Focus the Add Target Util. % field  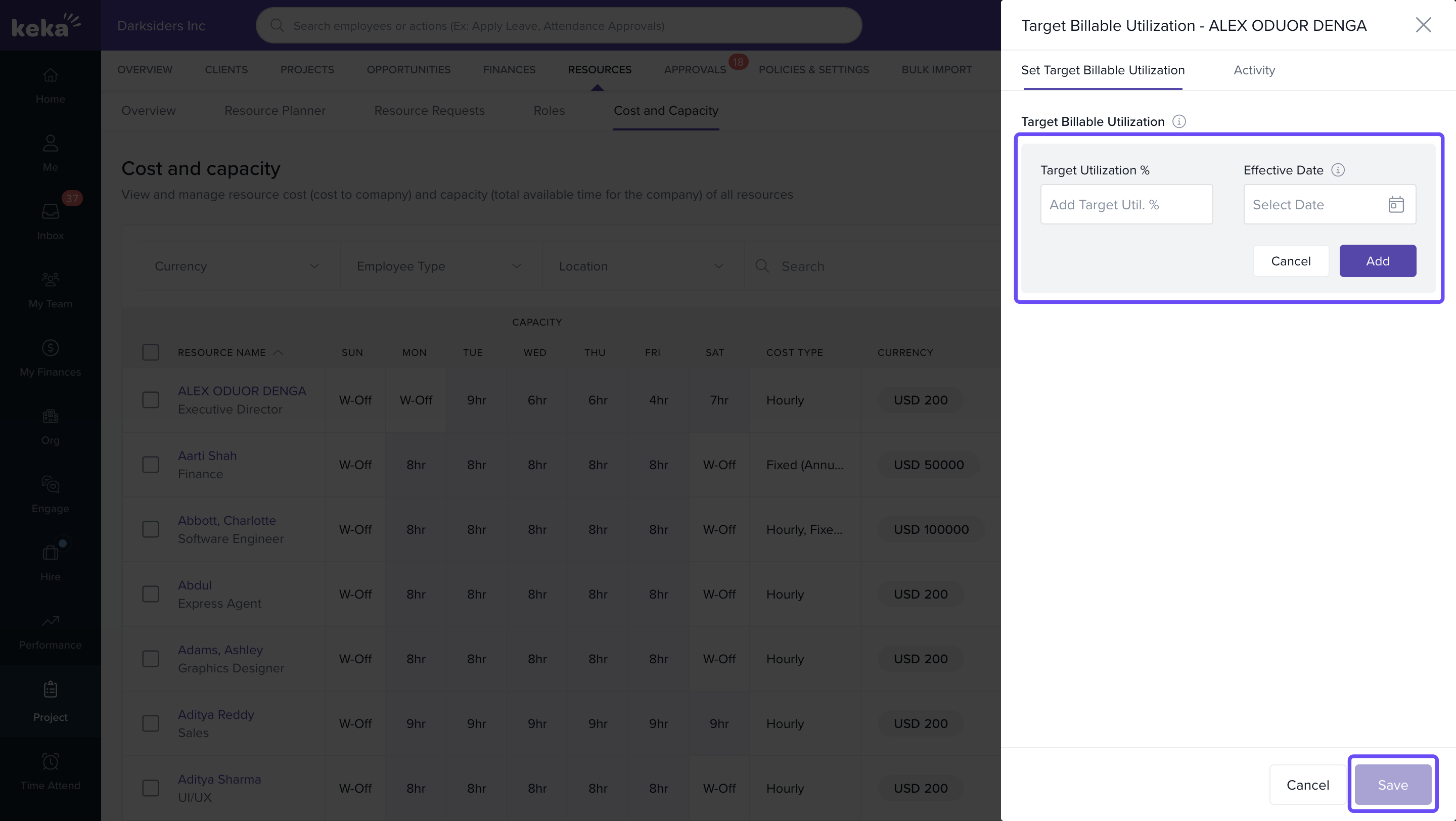(x=1126, y=205)
